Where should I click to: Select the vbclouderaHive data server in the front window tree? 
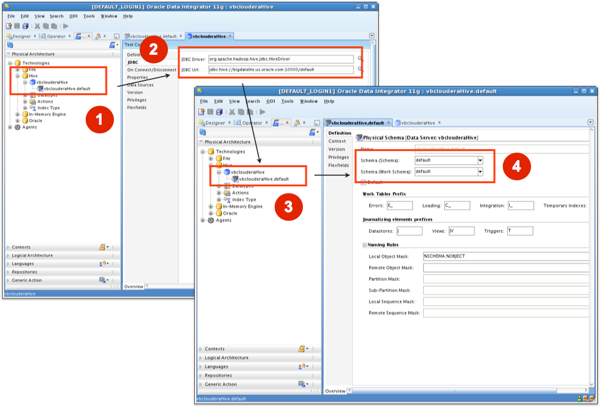[x=248, y=172]
